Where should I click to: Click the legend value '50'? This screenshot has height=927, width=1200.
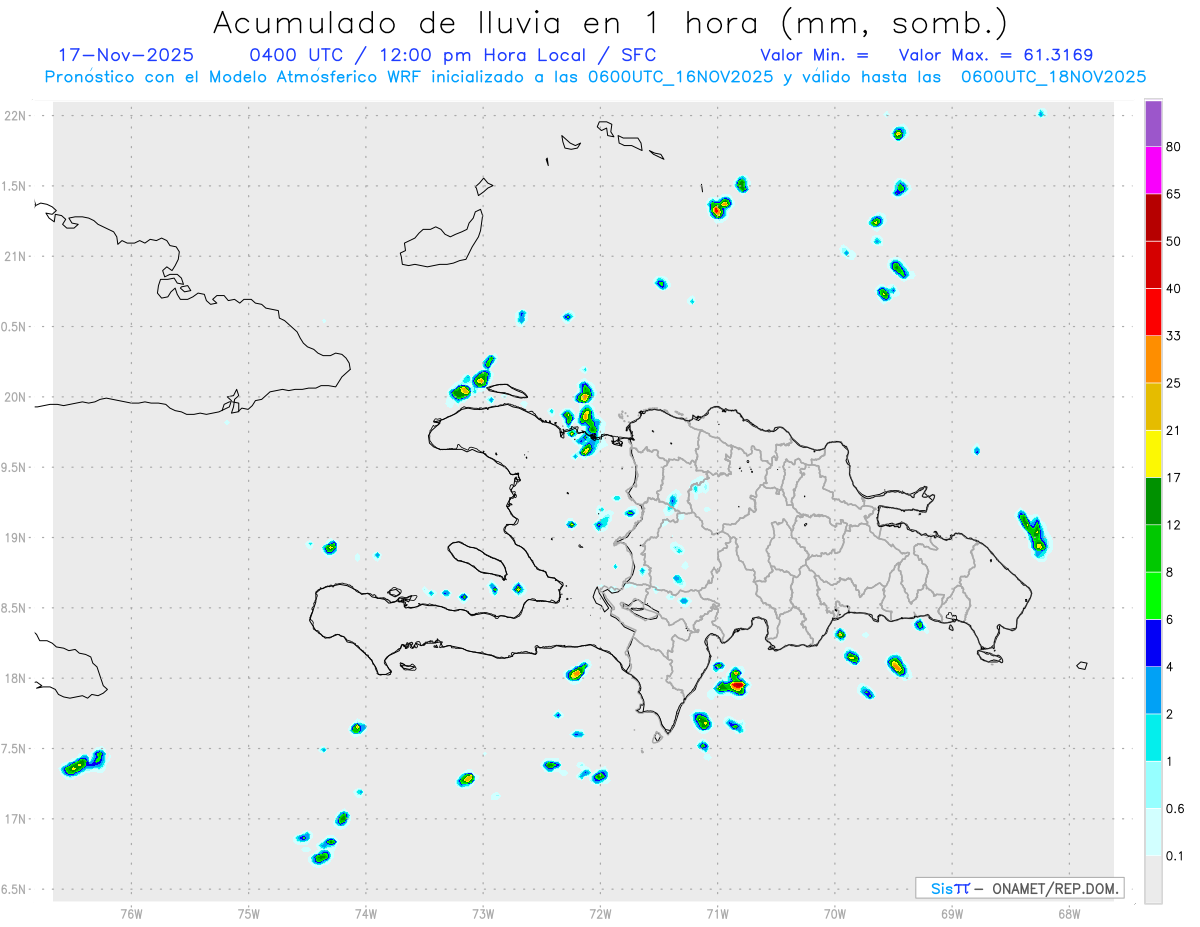(x=1174, y=241)
